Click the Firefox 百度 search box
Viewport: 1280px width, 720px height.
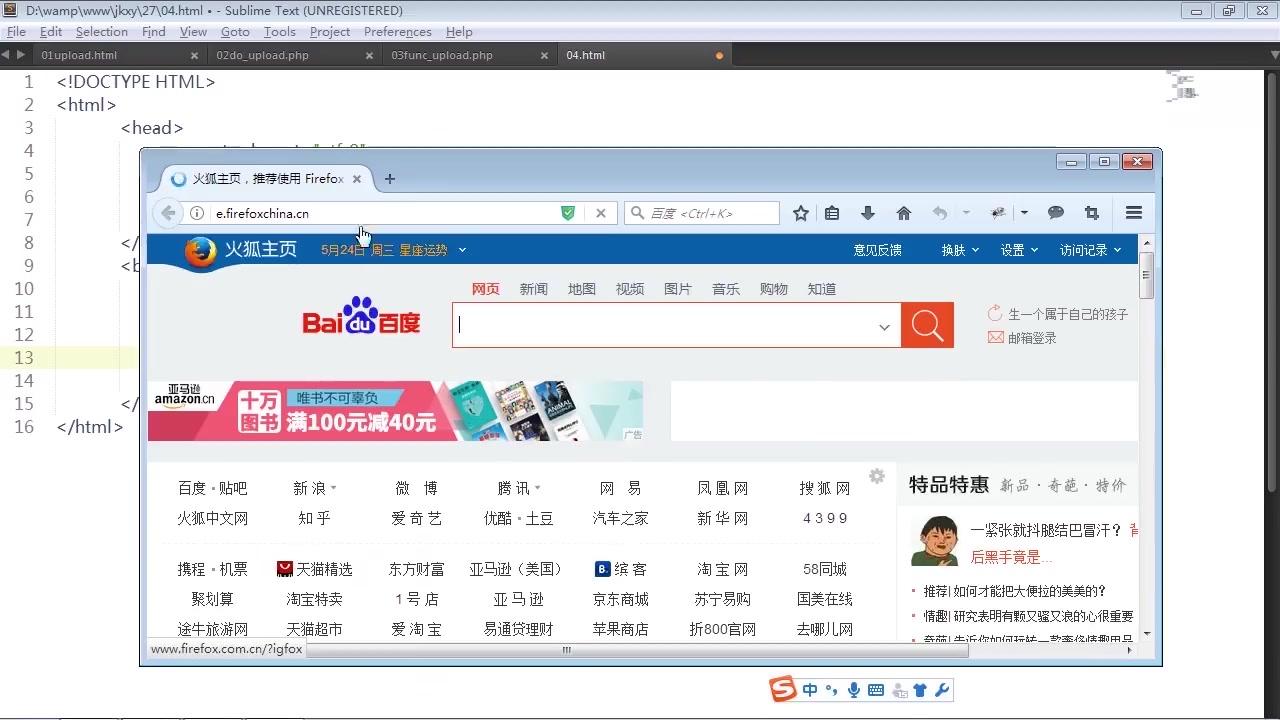click(701, 213)
